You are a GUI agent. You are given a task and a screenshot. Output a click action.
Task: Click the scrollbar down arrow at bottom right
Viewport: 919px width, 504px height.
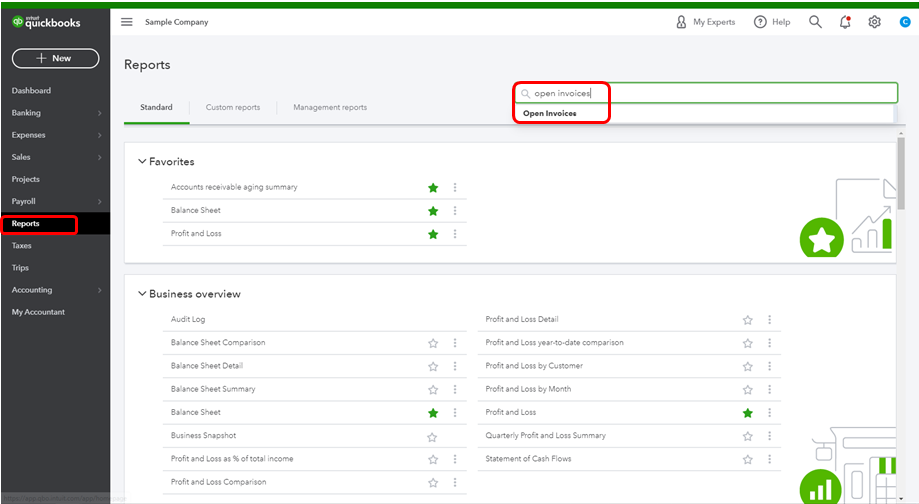coord(901,499)
